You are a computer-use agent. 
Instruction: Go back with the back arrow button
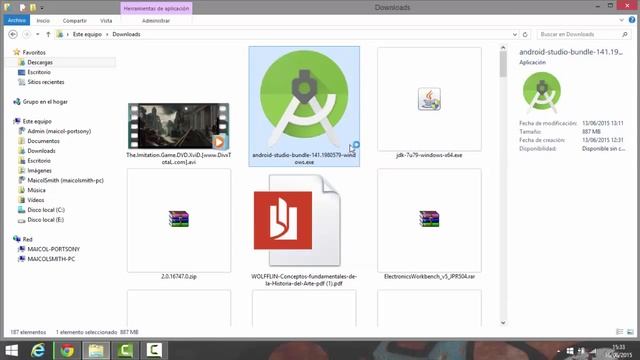[13, 34]
